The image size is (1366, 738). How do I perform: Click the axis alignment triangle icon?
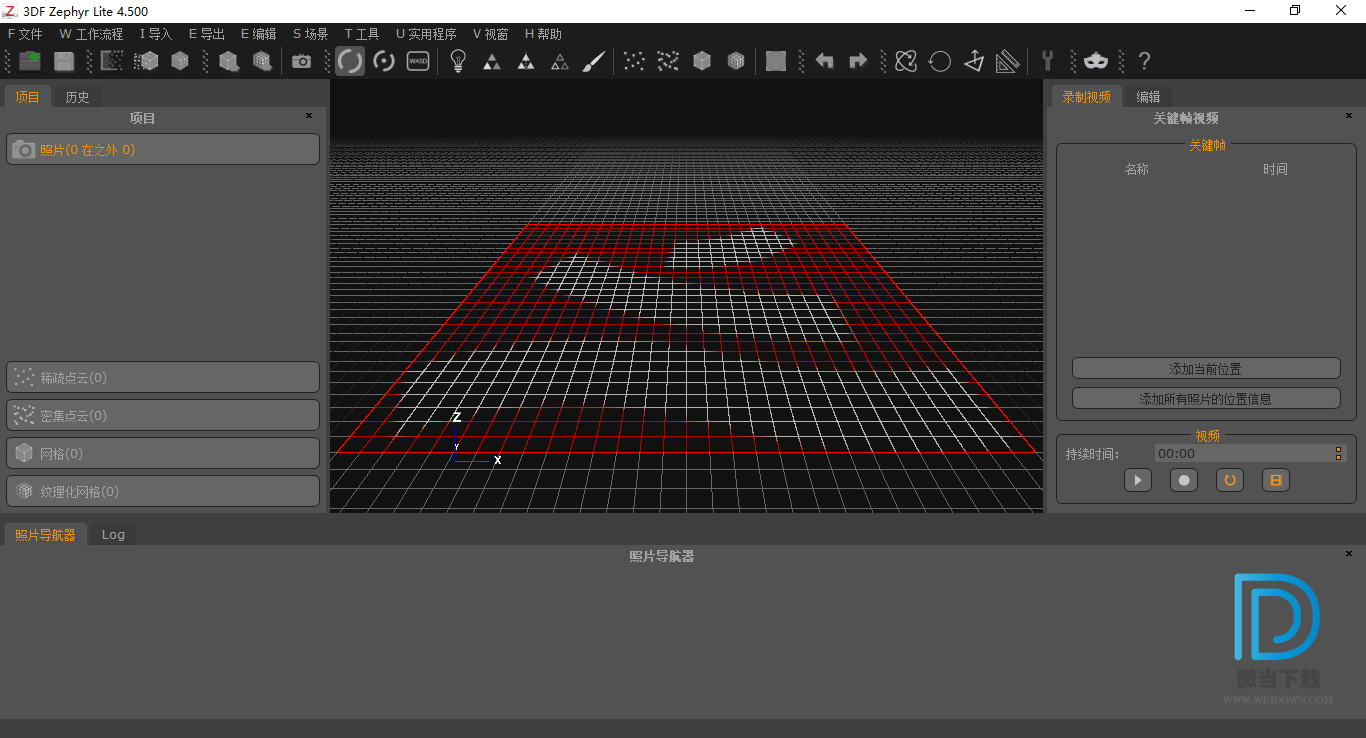coord(974,61)
